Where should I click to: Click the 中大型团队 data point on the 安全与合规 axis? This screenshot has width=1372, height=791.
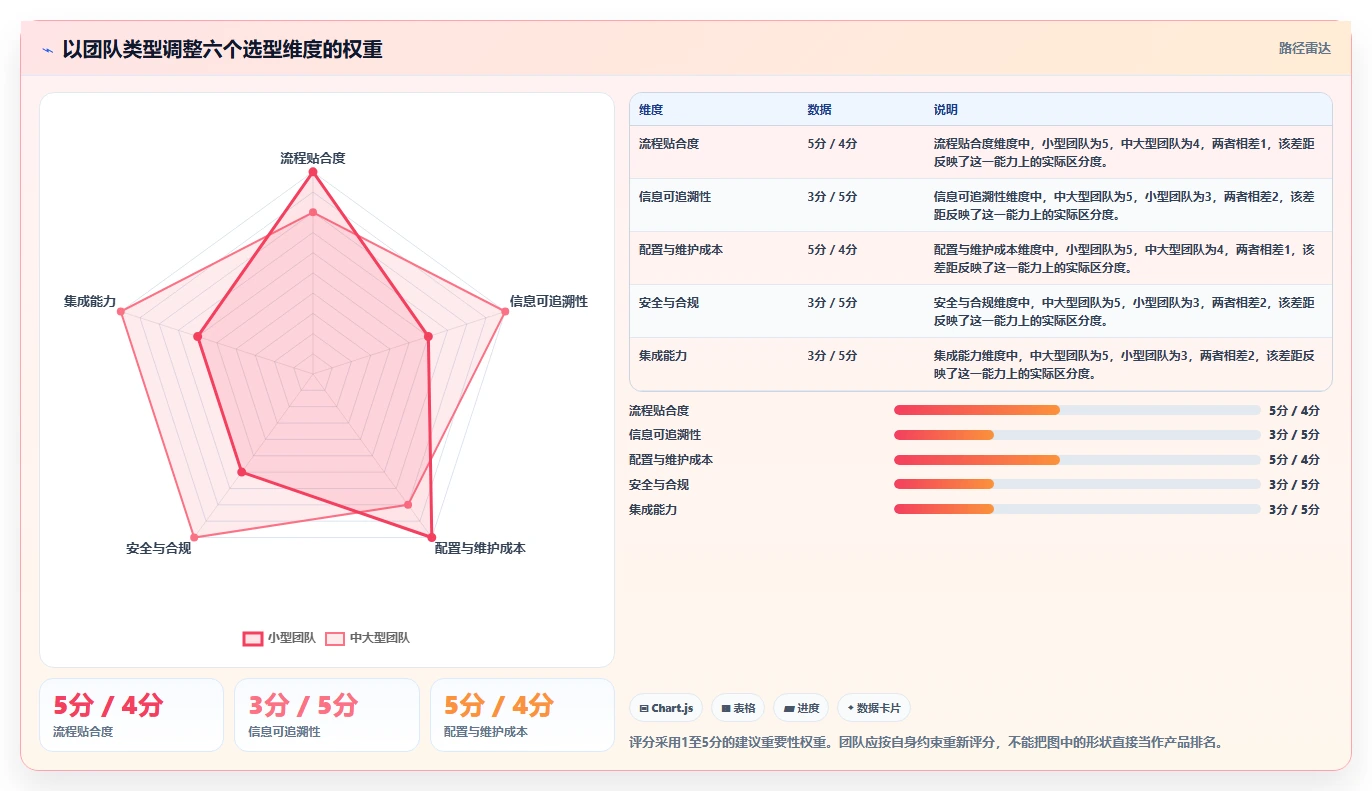(194, 538)
